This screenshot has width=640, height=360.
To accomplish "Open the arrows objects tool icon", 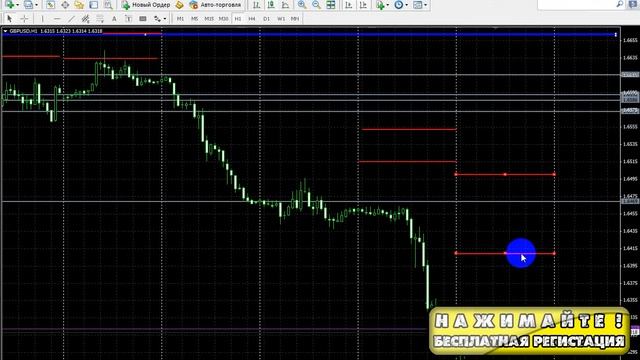I will pyautogui.click(x=157, y=19).
